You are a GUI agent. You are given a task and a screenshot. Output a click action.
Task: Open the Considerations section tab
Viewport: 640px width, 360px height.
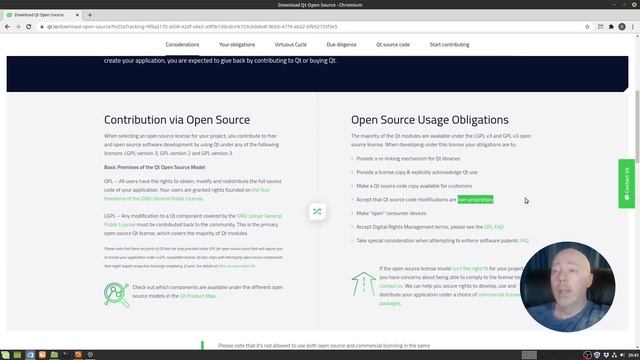(182, 44)
